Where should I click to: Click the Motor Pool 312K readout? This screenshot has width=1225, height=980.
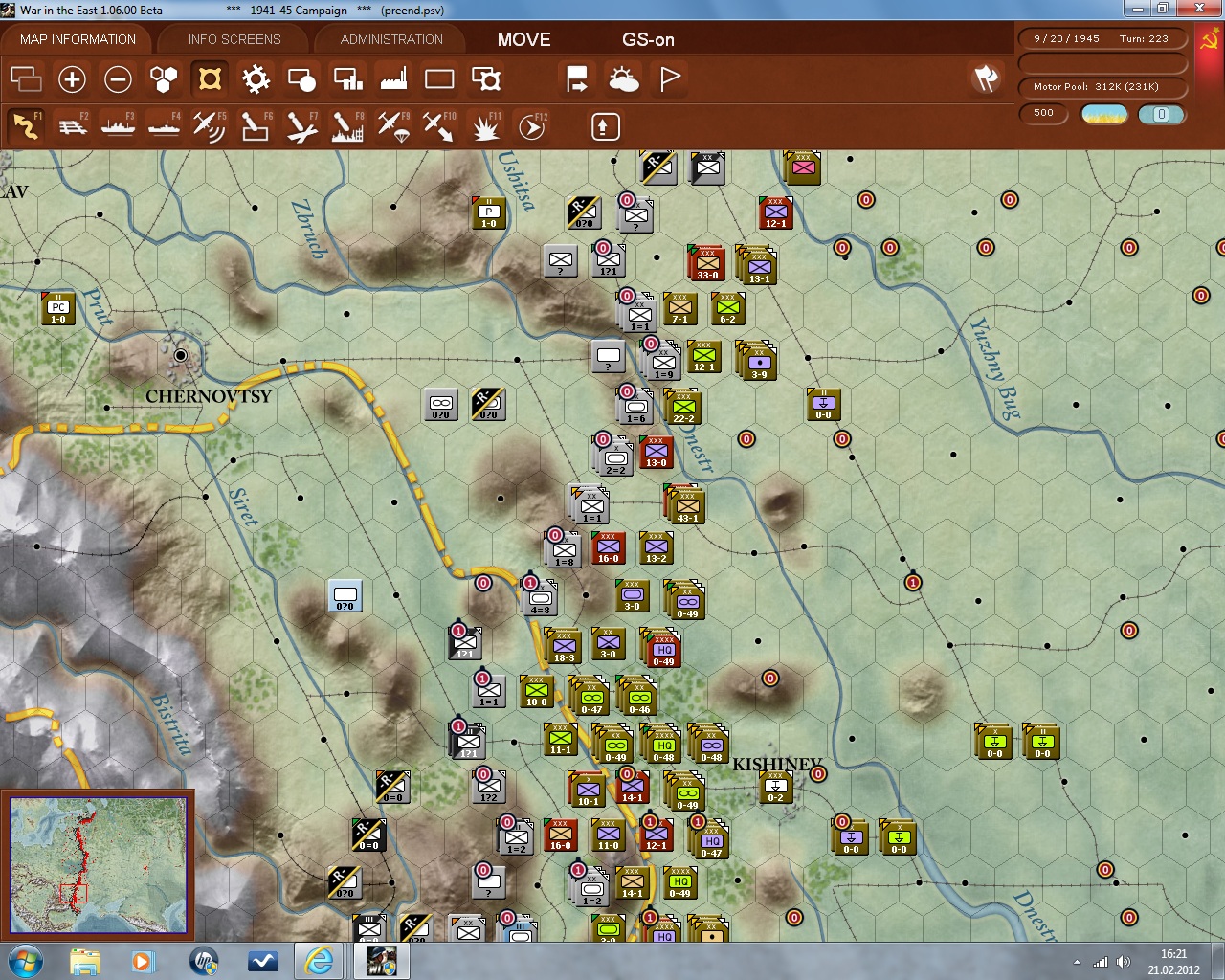pos(1102,86)
